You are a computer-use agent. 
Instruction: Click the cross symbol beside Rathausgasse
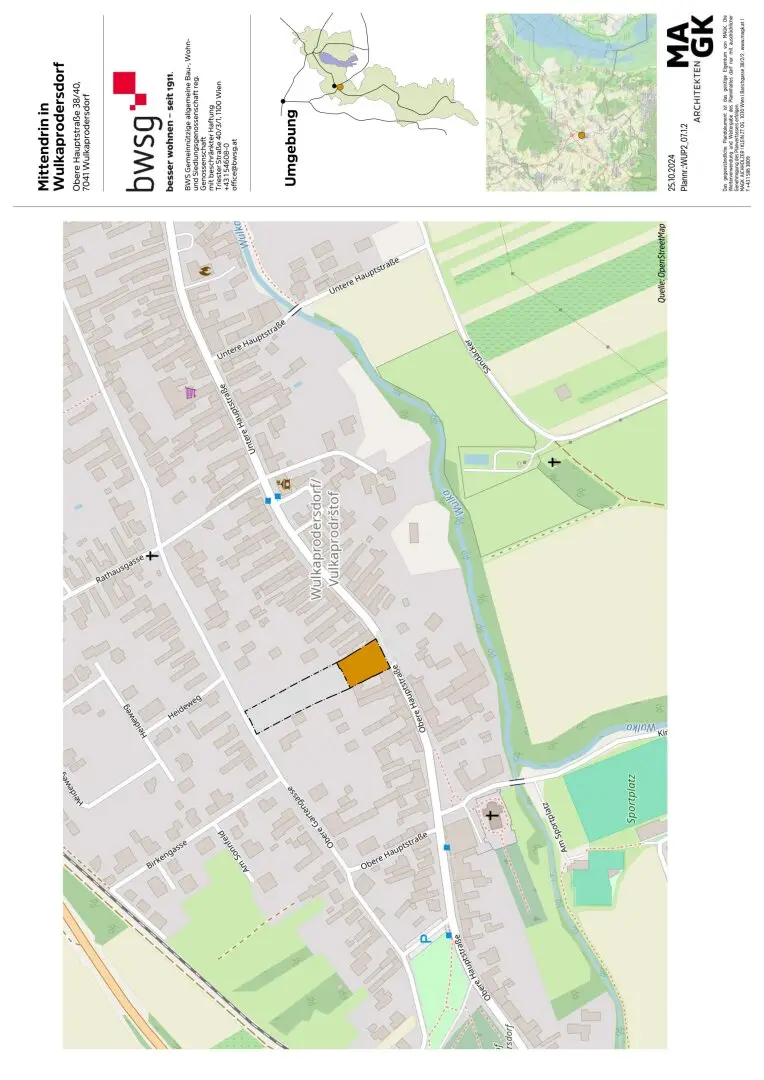151,554
